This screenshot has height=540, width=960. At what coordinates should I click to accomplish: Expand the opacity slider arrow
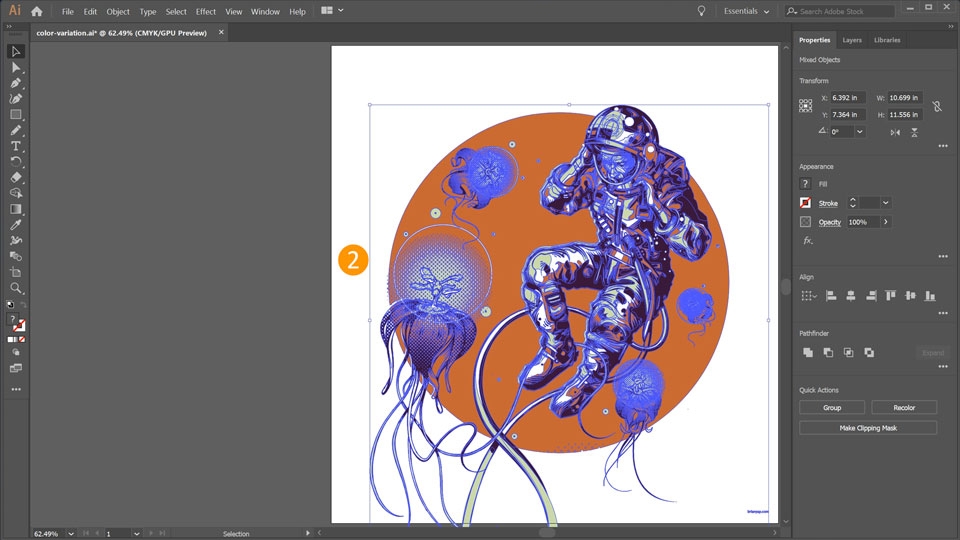click(885, 222)
